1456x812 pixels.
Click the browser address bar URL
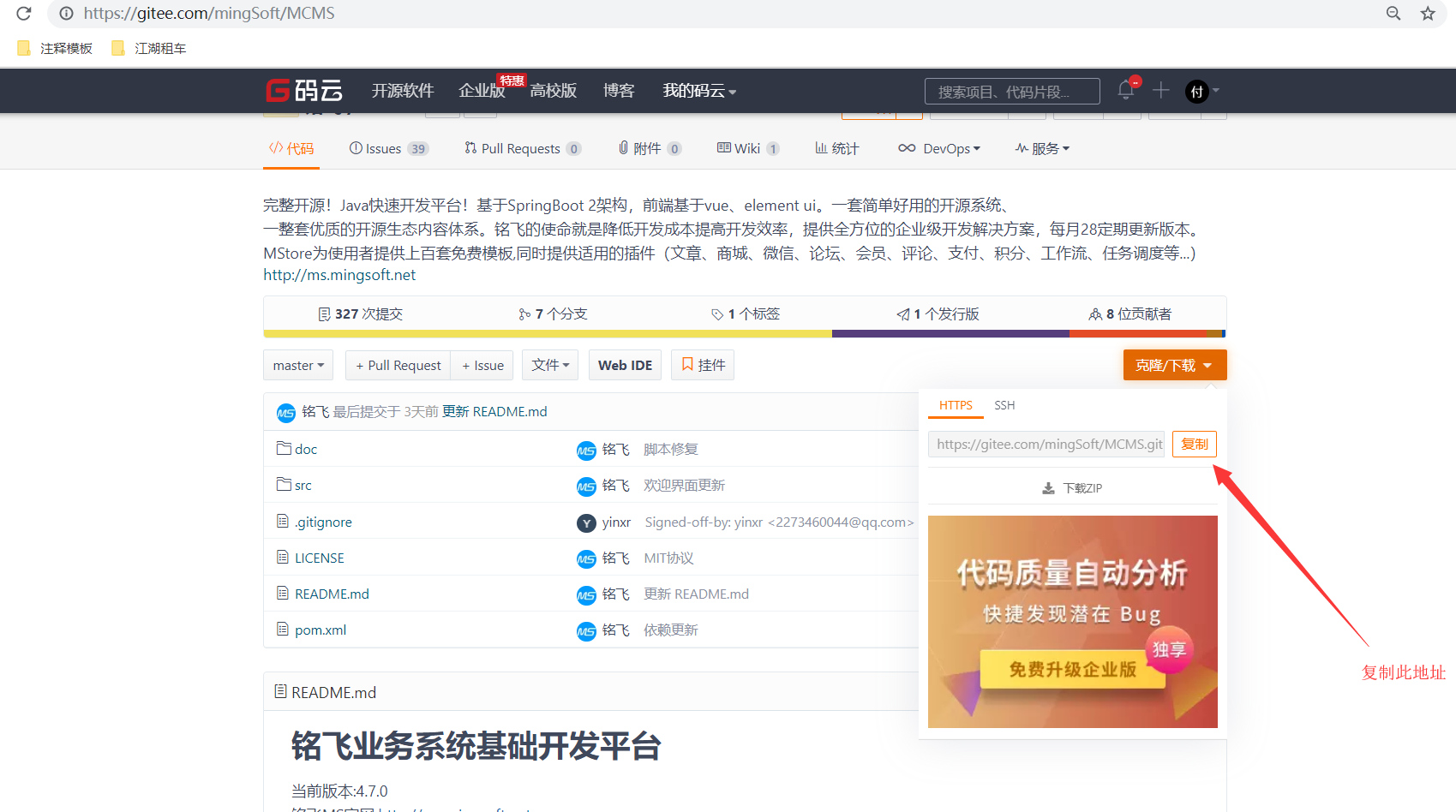coord(209,13)
